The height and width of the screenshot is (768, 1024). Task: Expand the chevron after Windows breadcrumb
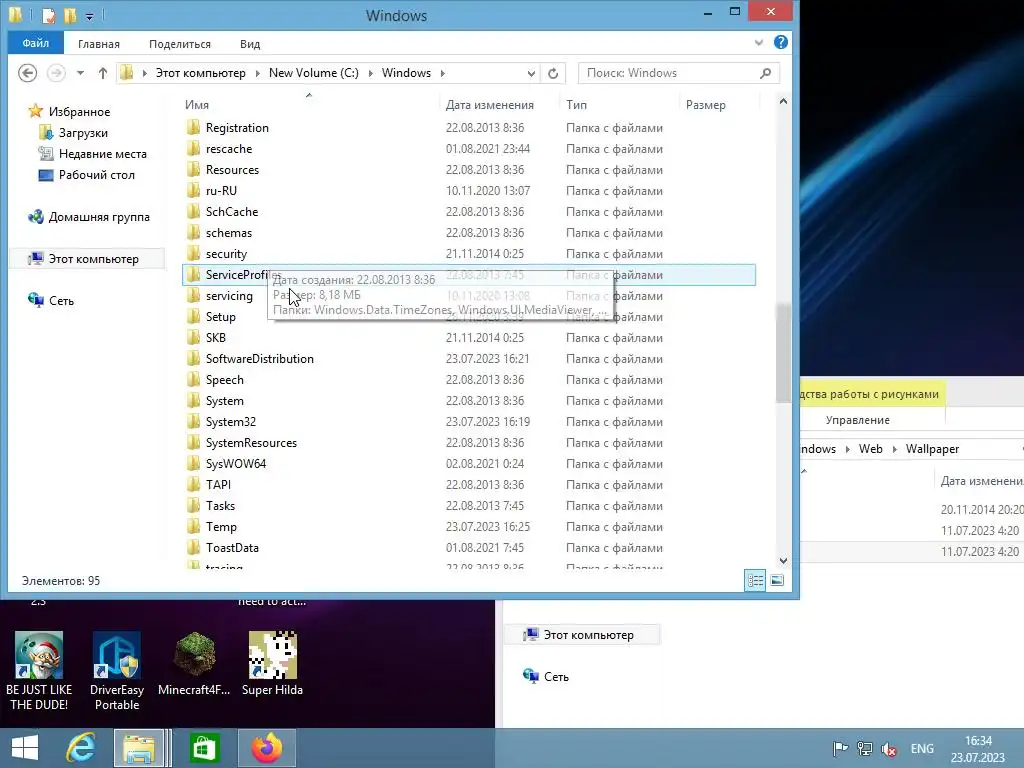pos(442,73)
